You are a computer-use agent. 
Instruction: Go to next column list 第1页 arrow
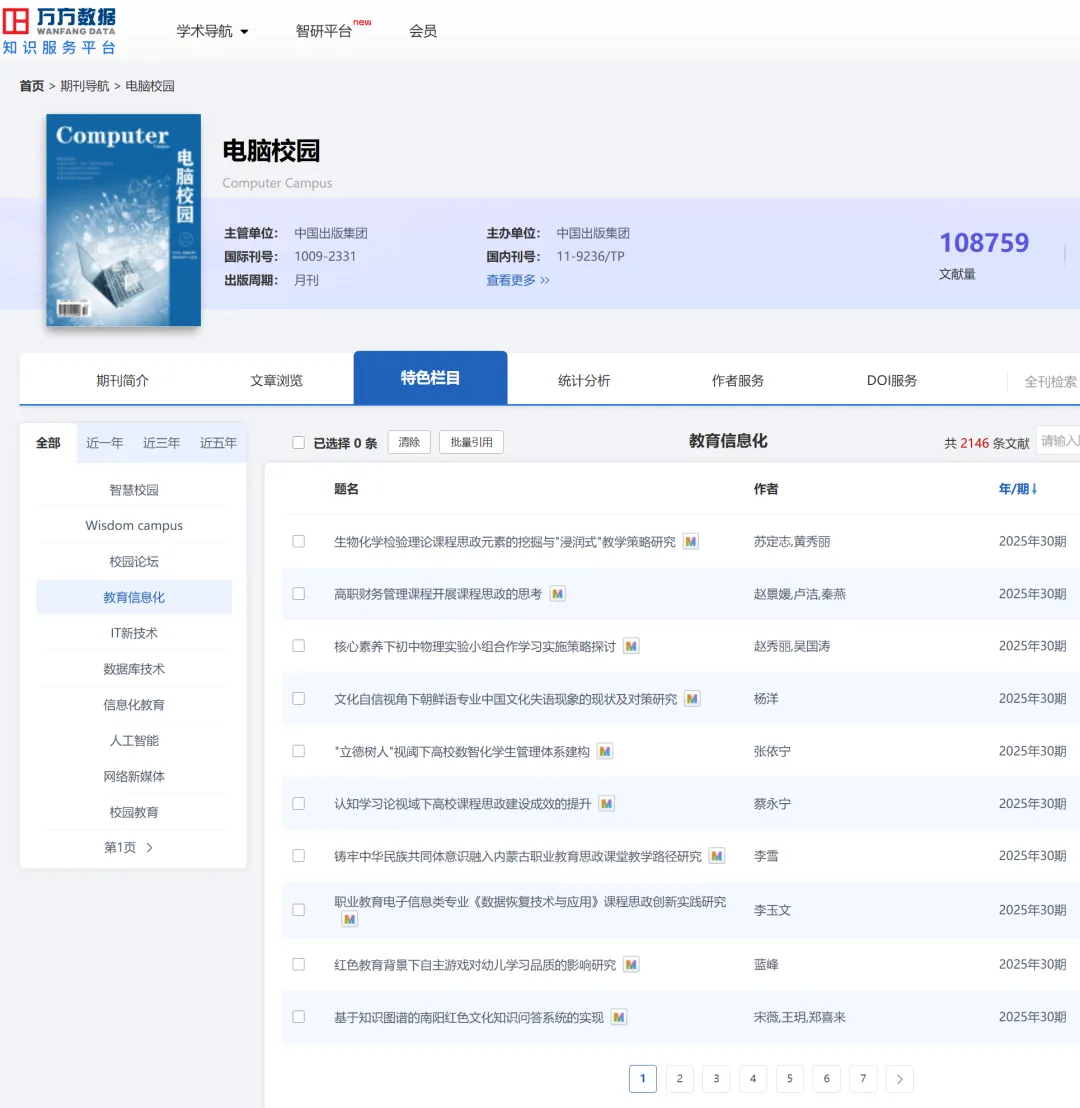coord(149,847)
